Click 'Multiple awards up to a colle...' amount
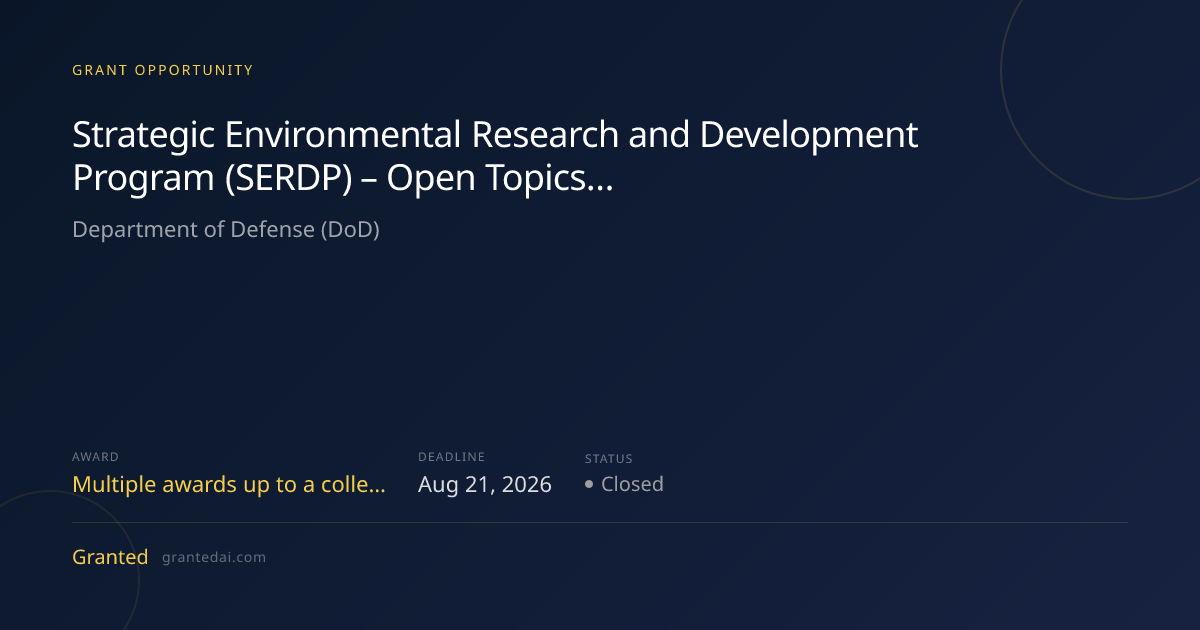This screenshot has width=1200, height=630. [x=229, y=485]
